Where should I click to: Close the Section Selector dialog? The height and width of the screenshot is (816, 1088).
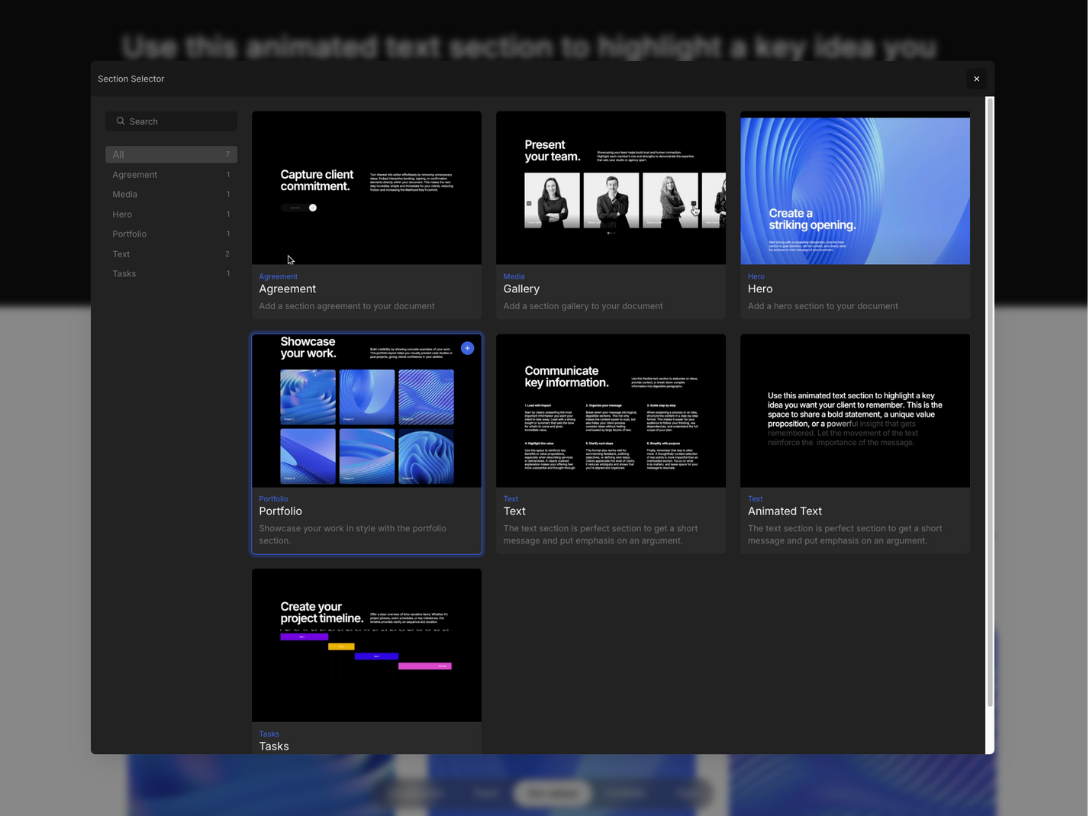point(976,79)
